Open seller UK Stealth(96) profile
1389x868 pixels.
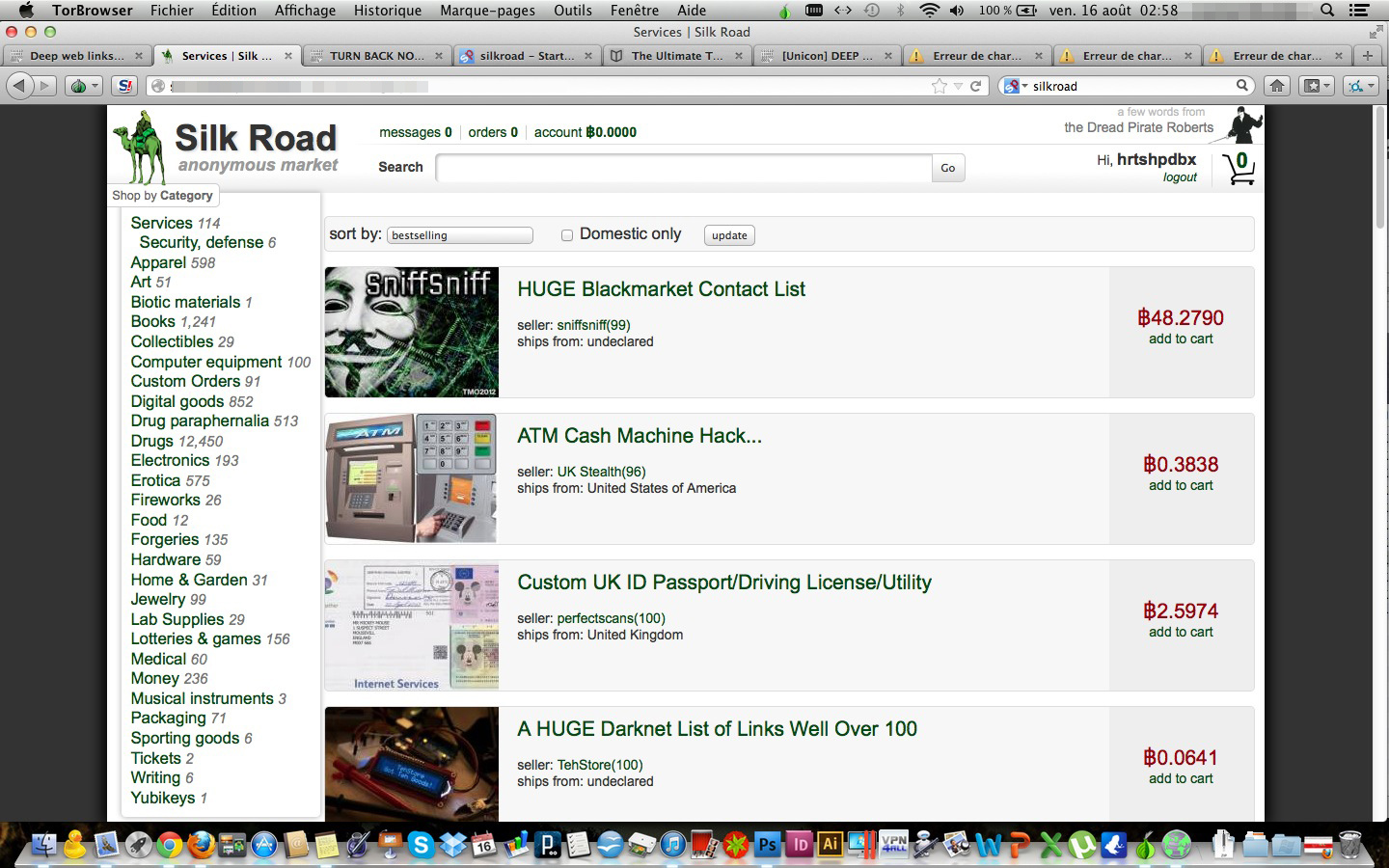(x=601, y=472)
